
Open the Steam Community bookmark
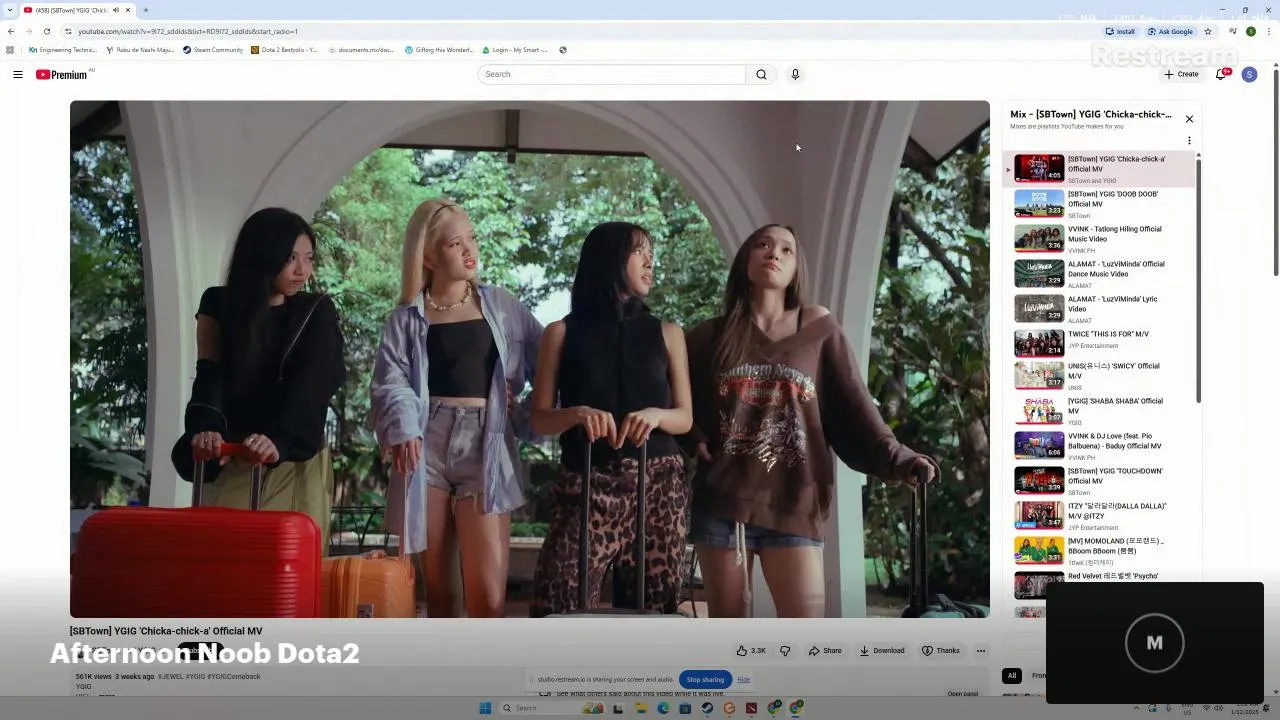tap(213, 50)
